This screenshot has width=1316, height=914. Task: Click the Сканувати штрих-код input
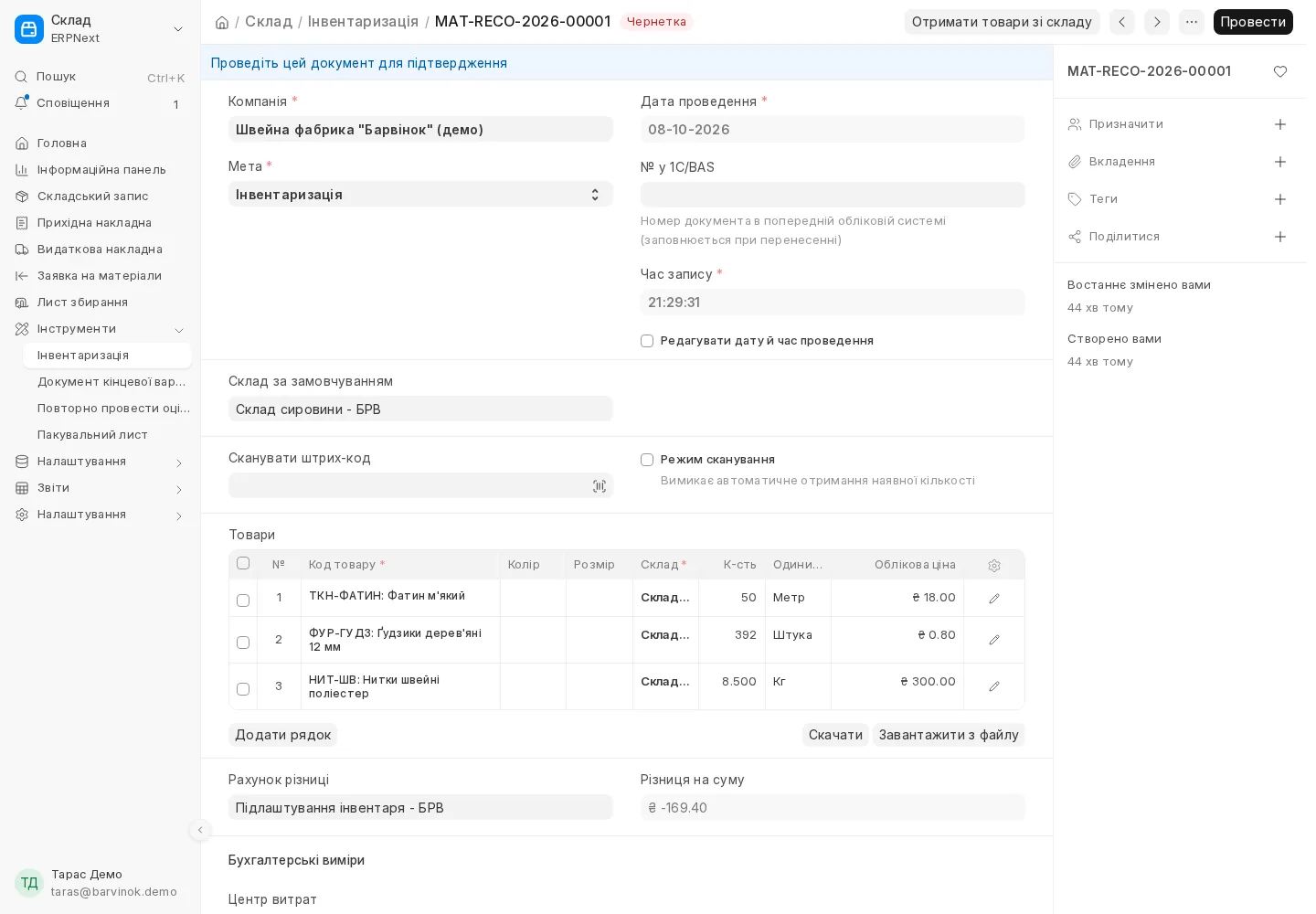click(420, 485)
